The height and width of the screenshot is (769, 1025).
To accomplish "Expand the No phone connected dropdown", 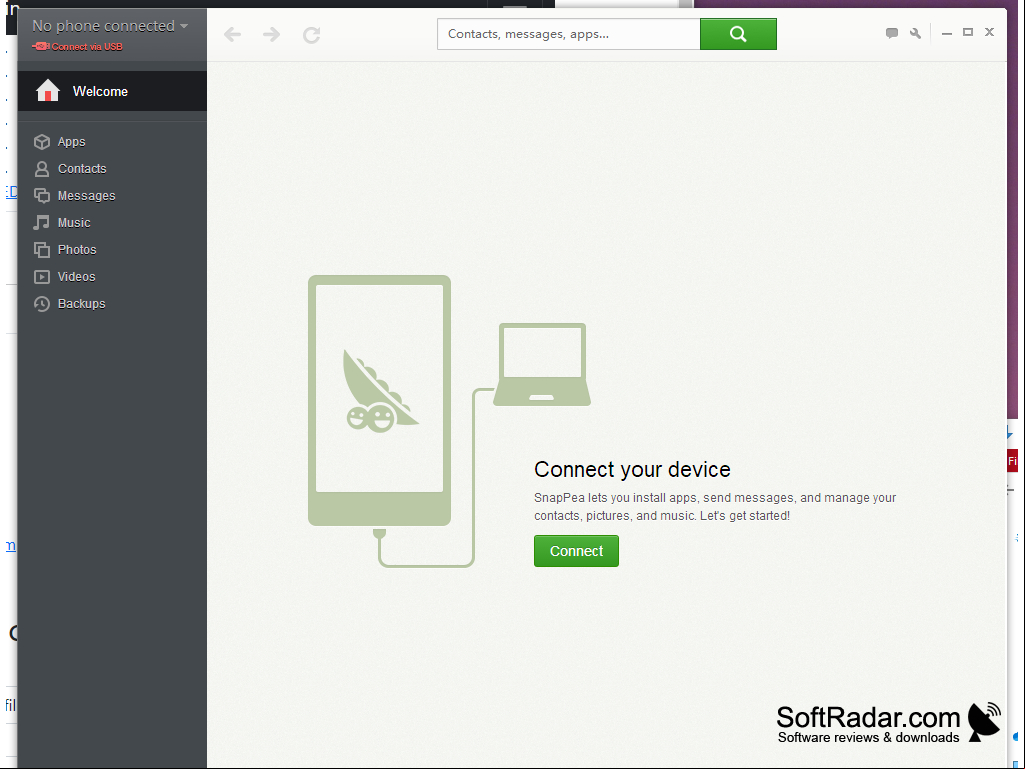I will pos(110,26).
